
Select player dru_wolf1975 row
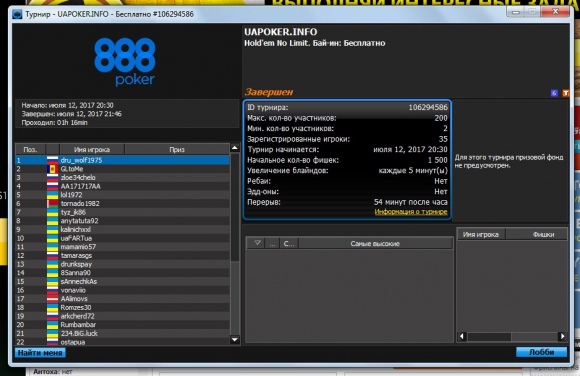click(122, 160)
